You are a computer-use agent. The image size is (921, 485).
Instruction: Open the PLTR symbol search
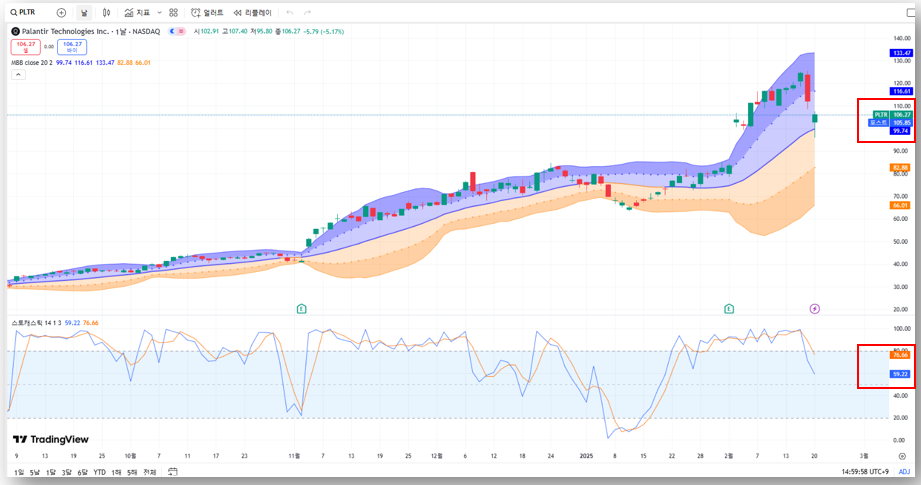point(23,12)
